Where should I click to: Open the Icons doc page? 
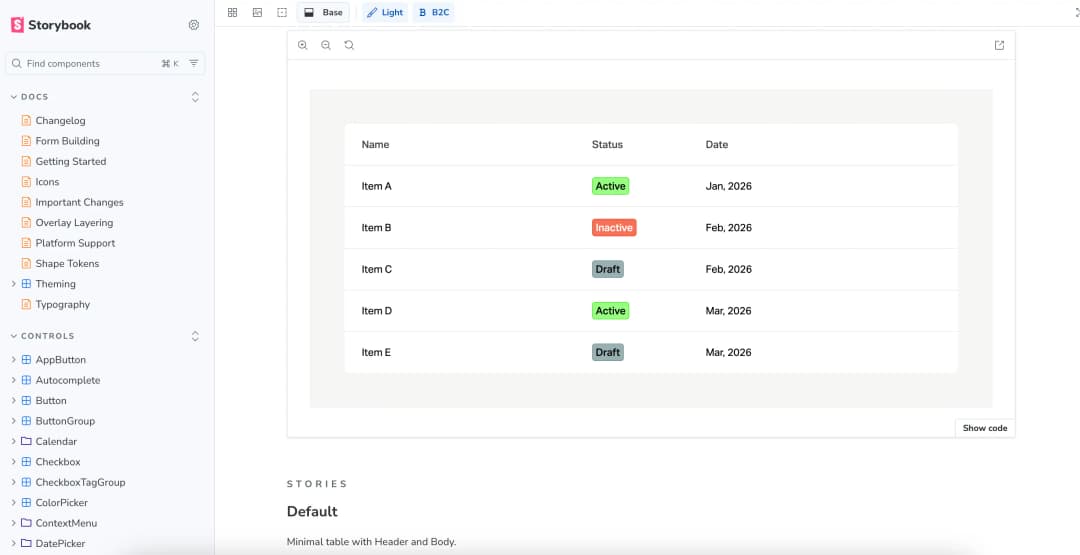click(47, 182)
